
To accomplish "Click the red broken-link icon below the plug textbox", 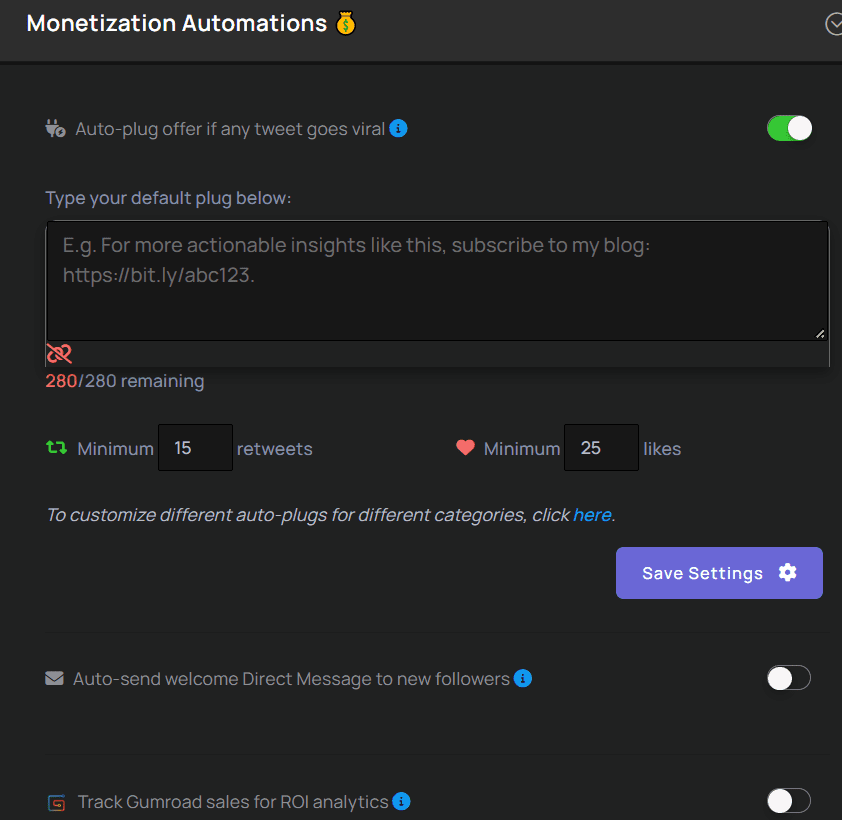I will [x=58, y=353].
